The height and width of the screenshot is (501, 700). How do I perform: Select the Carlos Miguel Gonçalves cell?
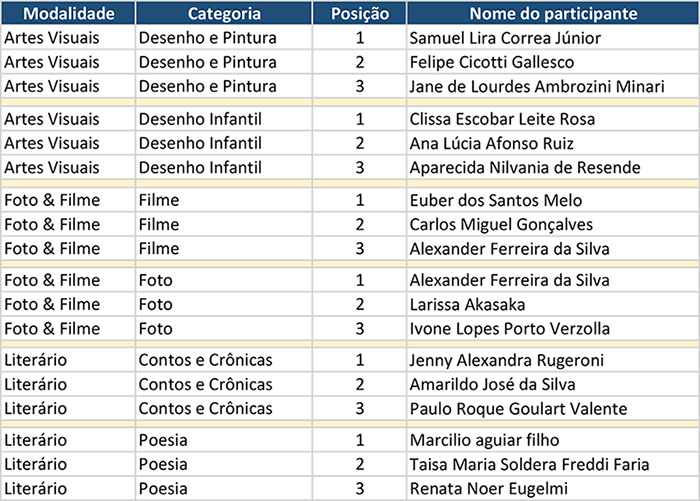(x=501, y=224)
